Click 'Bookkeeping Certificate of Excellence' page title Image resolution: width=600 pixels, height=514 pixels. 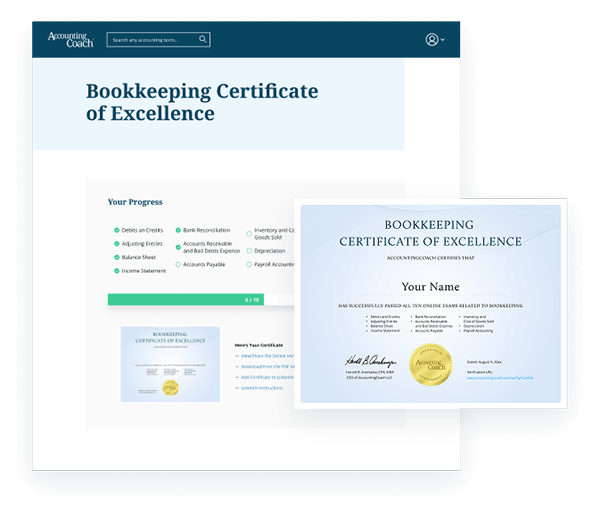pos(202,102)
